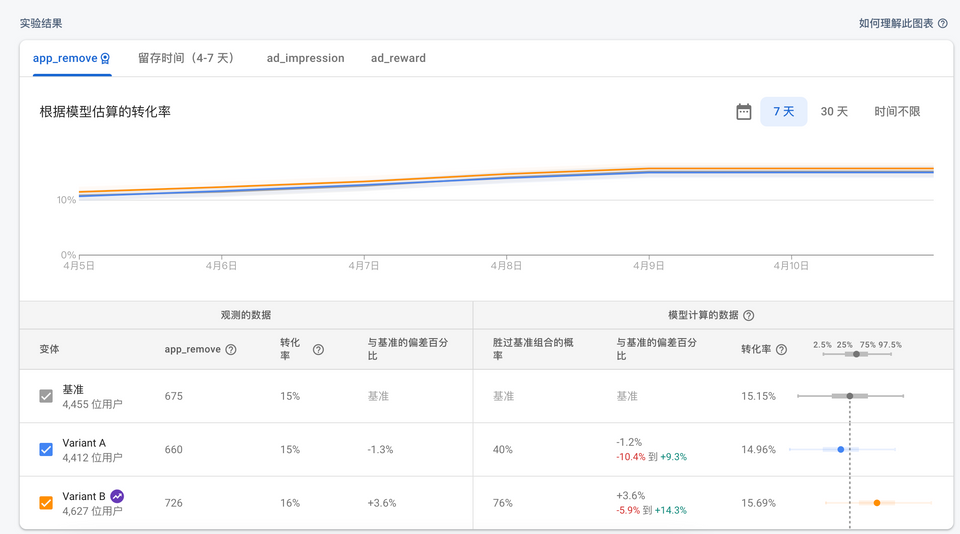Click the 4,627 位用户 user count

(x=92, y=511)
